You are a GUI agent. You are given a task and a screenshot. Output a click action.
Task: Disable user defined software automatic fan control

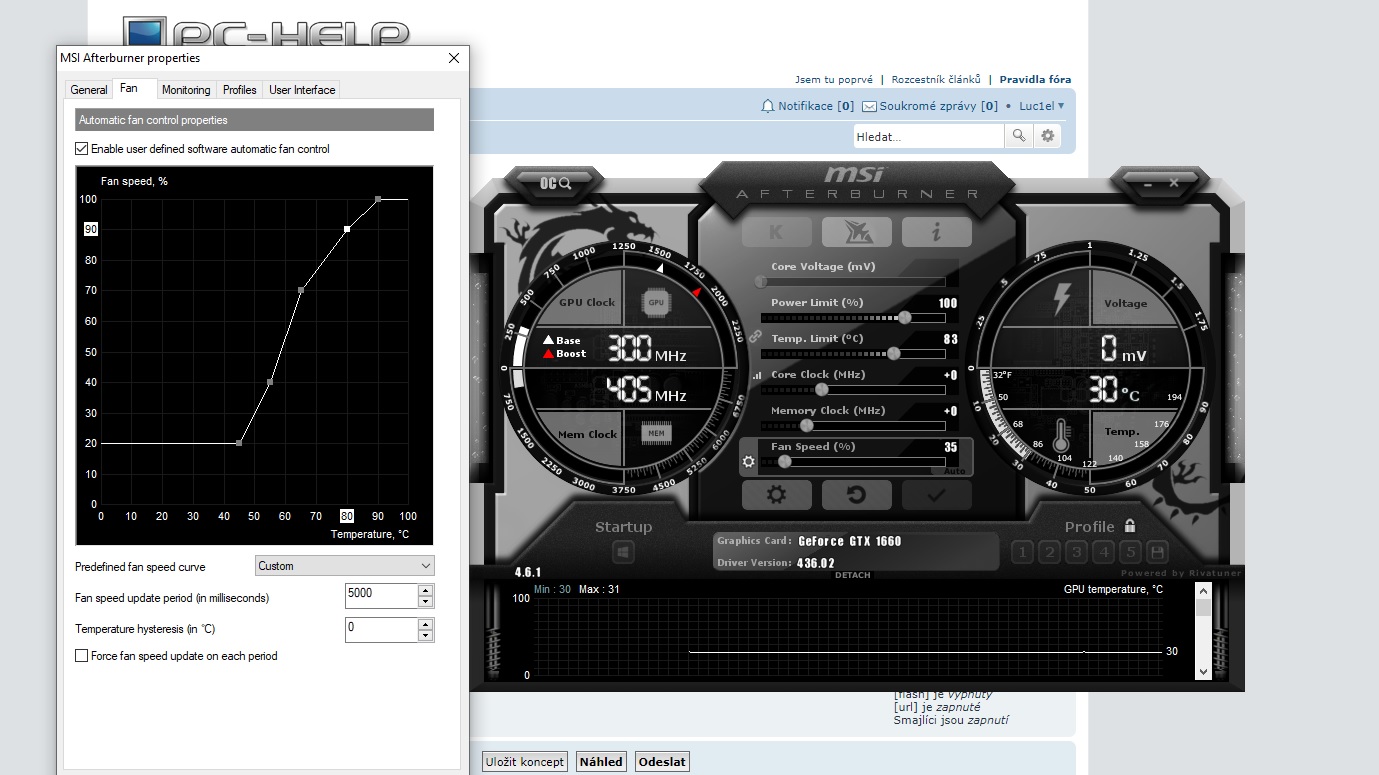point(82,149)
